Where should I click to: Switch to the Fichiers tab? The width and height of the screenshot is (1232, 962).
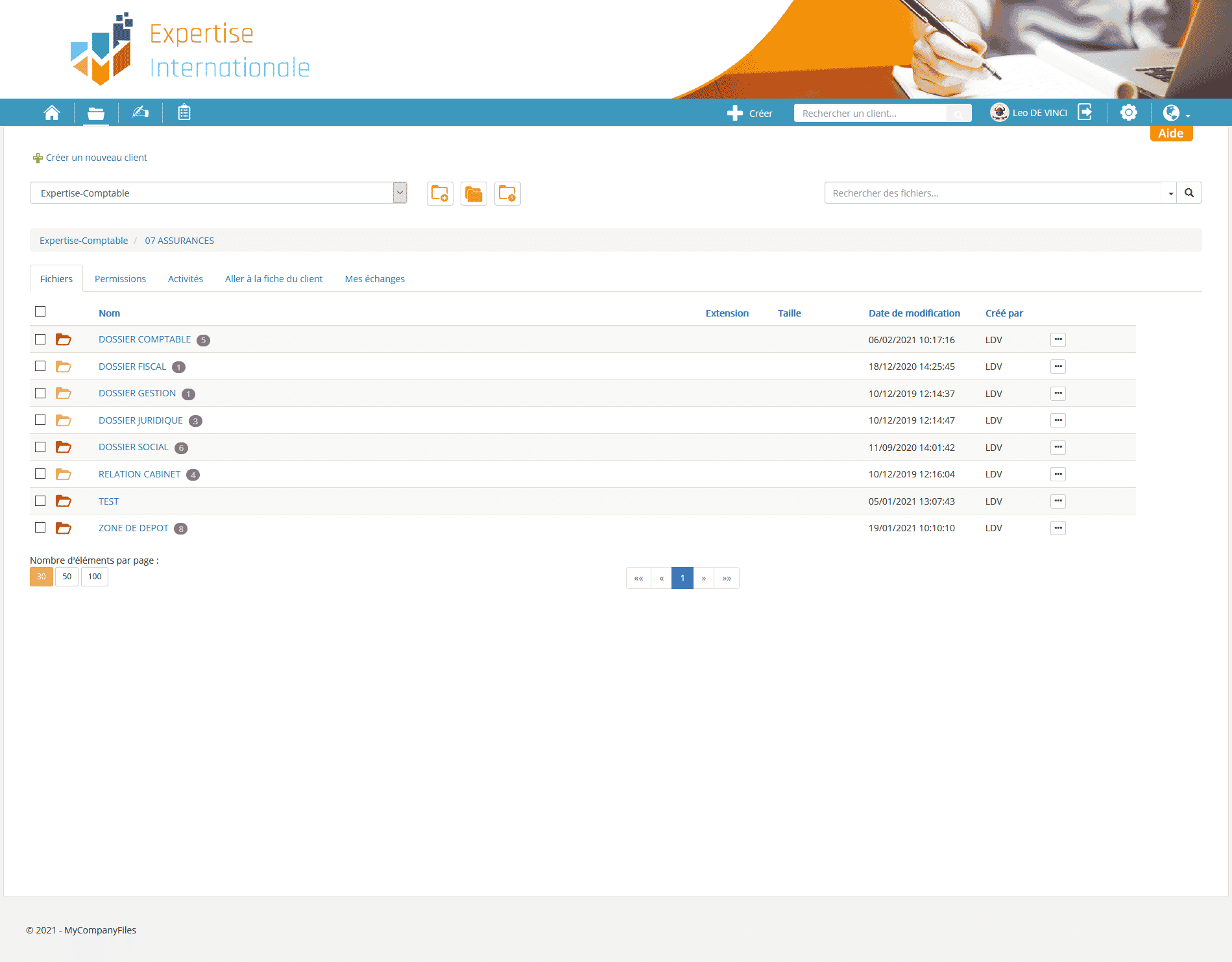(x=56, y=279)
